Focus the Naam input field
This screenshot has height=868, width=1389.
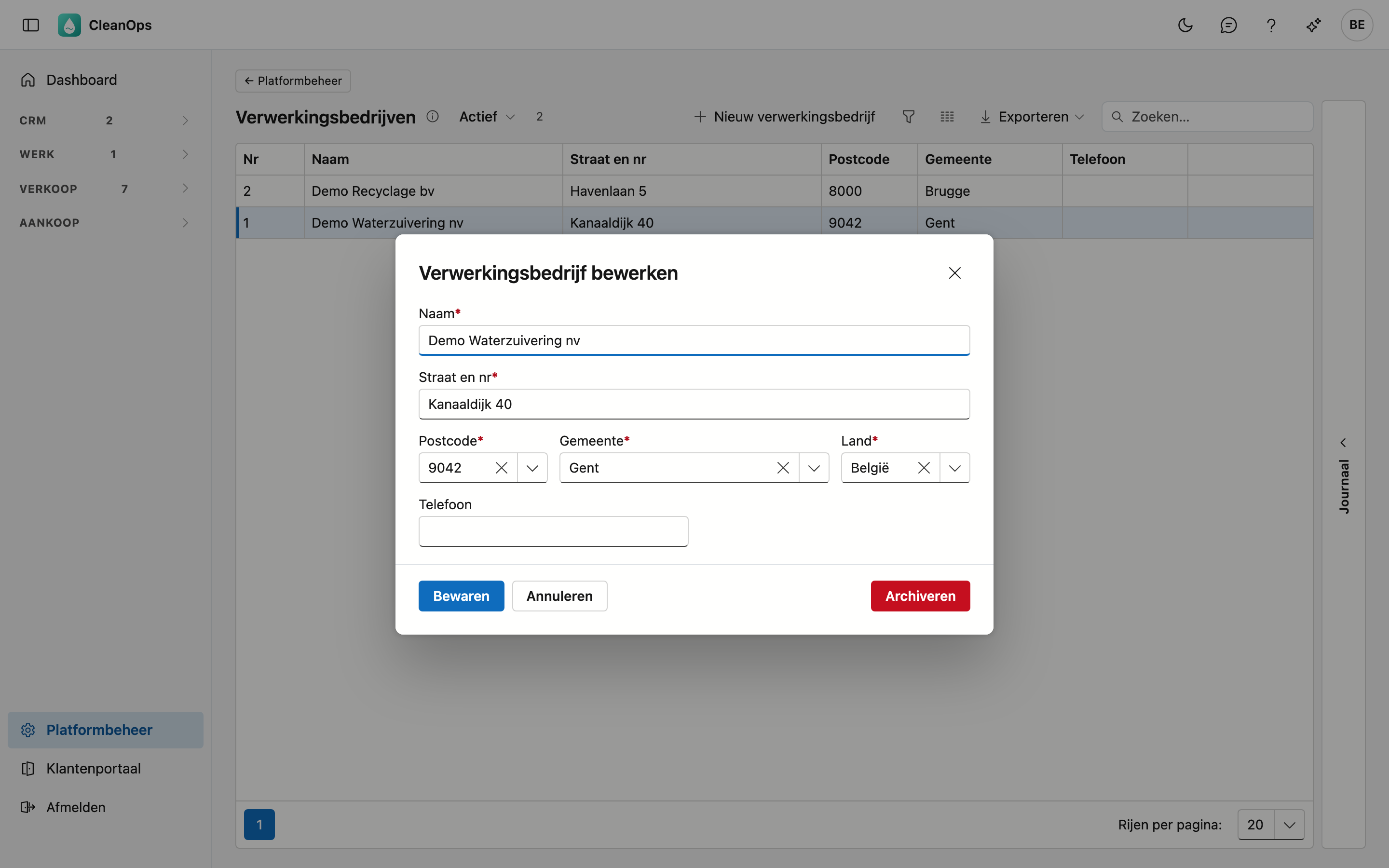(x=694, y=340)
